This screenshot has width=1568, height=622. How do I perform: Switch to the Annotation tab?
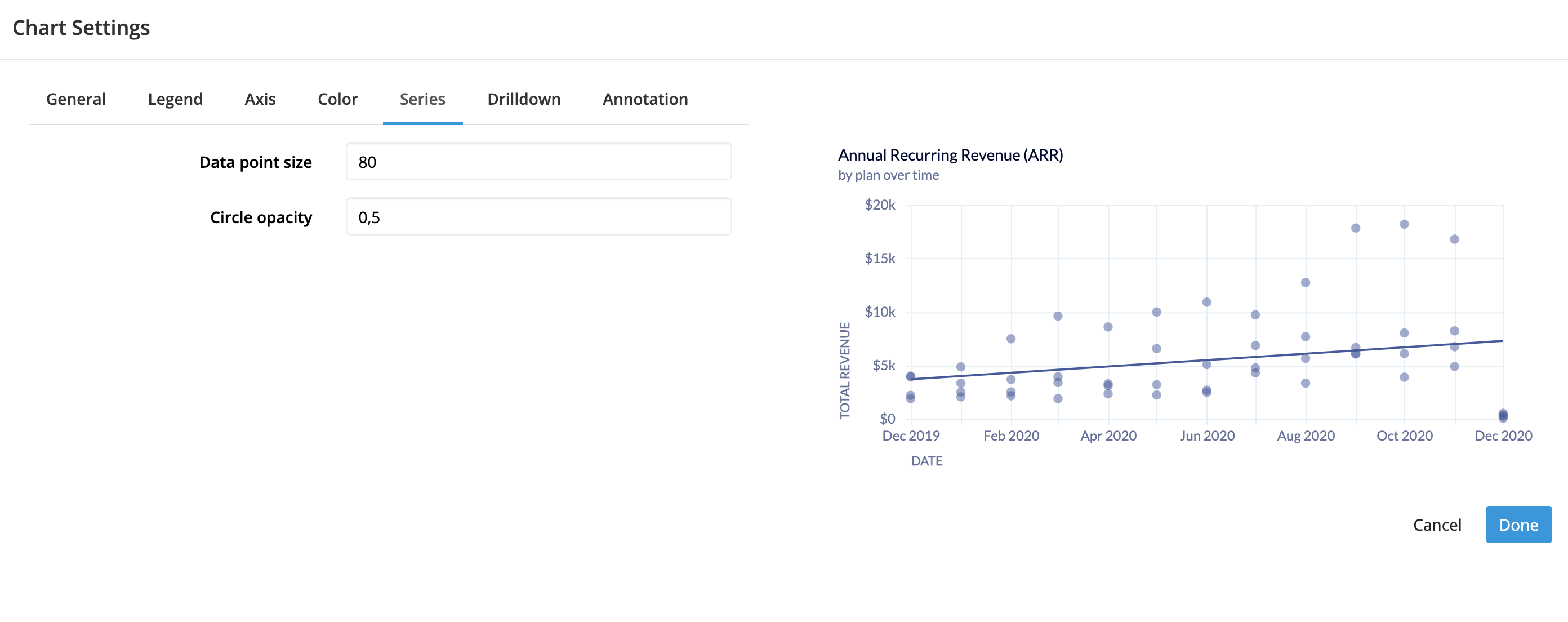(x=645, y=99)
